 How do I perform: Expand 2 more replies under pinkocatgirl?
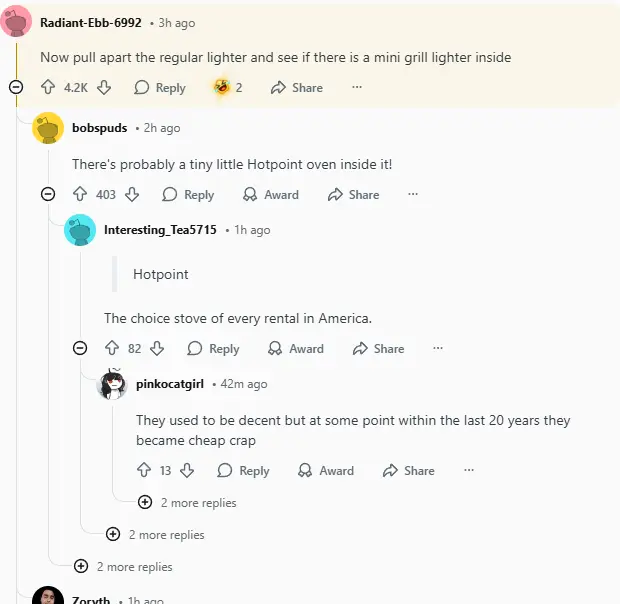coord(145,503)
